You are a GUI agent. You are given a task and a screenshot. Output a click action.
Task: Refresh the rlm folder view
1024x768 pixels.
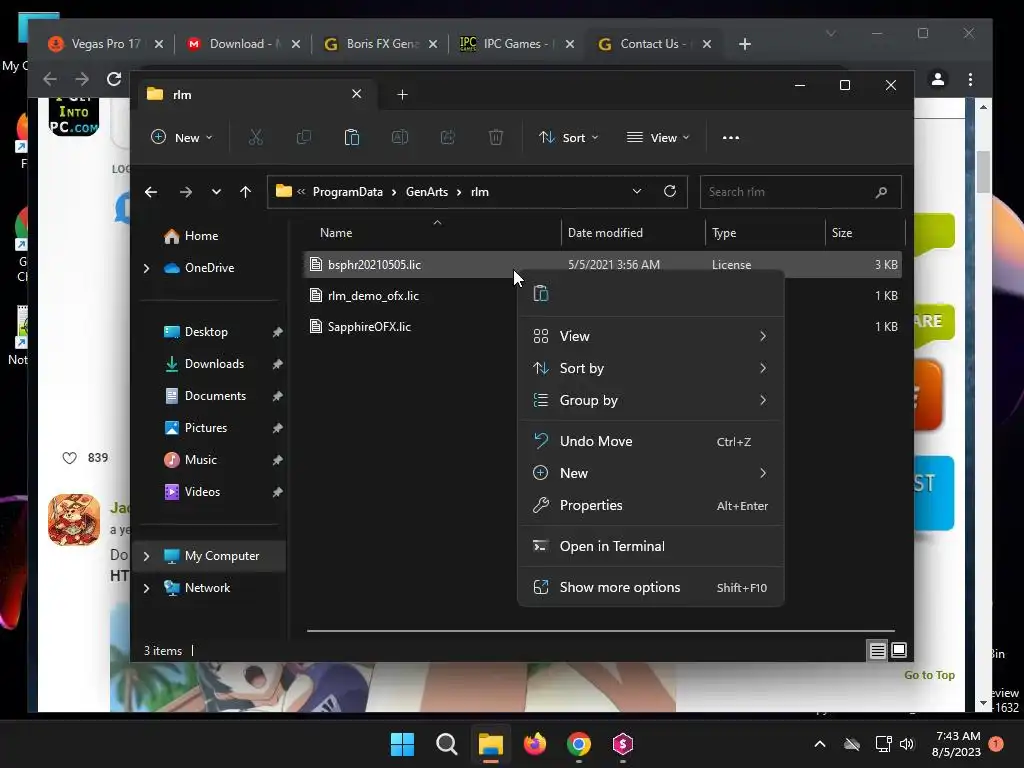point(669,191)
